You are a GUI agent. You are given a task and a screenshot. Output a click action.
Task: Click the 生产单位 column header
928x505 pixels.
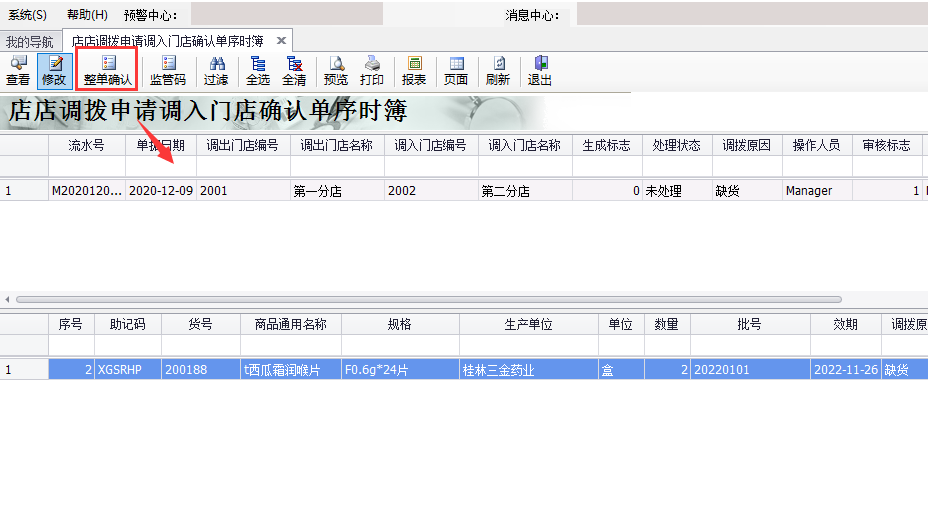tap(529, 324)
